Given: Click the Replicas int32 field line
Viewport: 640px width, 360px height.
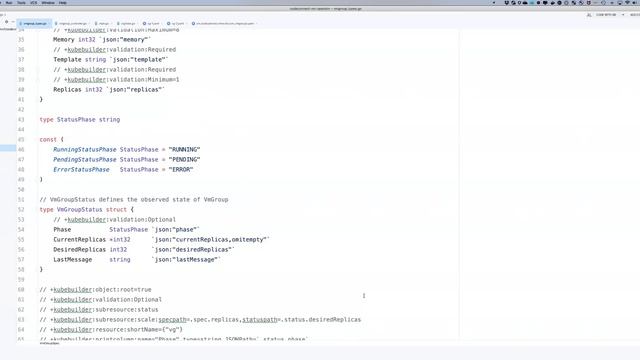Looking at the screenshot, I should point(109,89).
